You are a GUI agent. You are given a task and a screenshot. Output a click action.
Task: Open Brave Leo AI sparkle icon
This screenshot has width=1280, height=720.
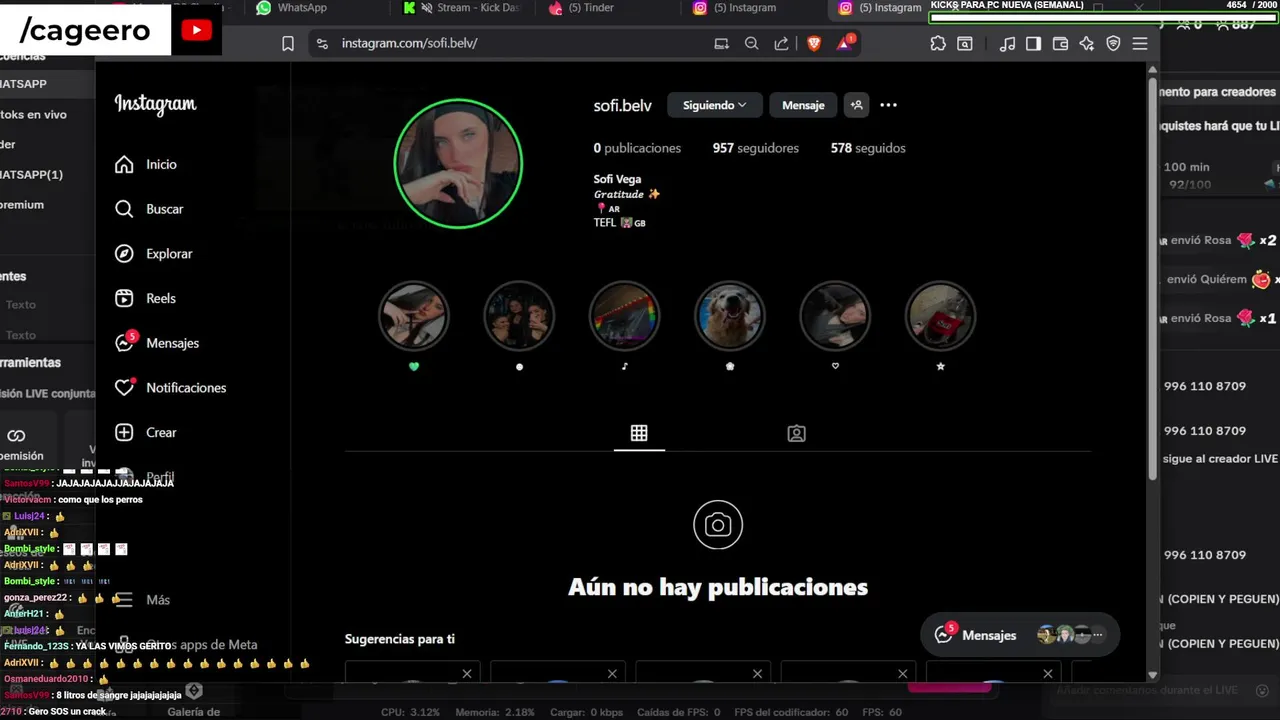click(x=1087, y=44)
